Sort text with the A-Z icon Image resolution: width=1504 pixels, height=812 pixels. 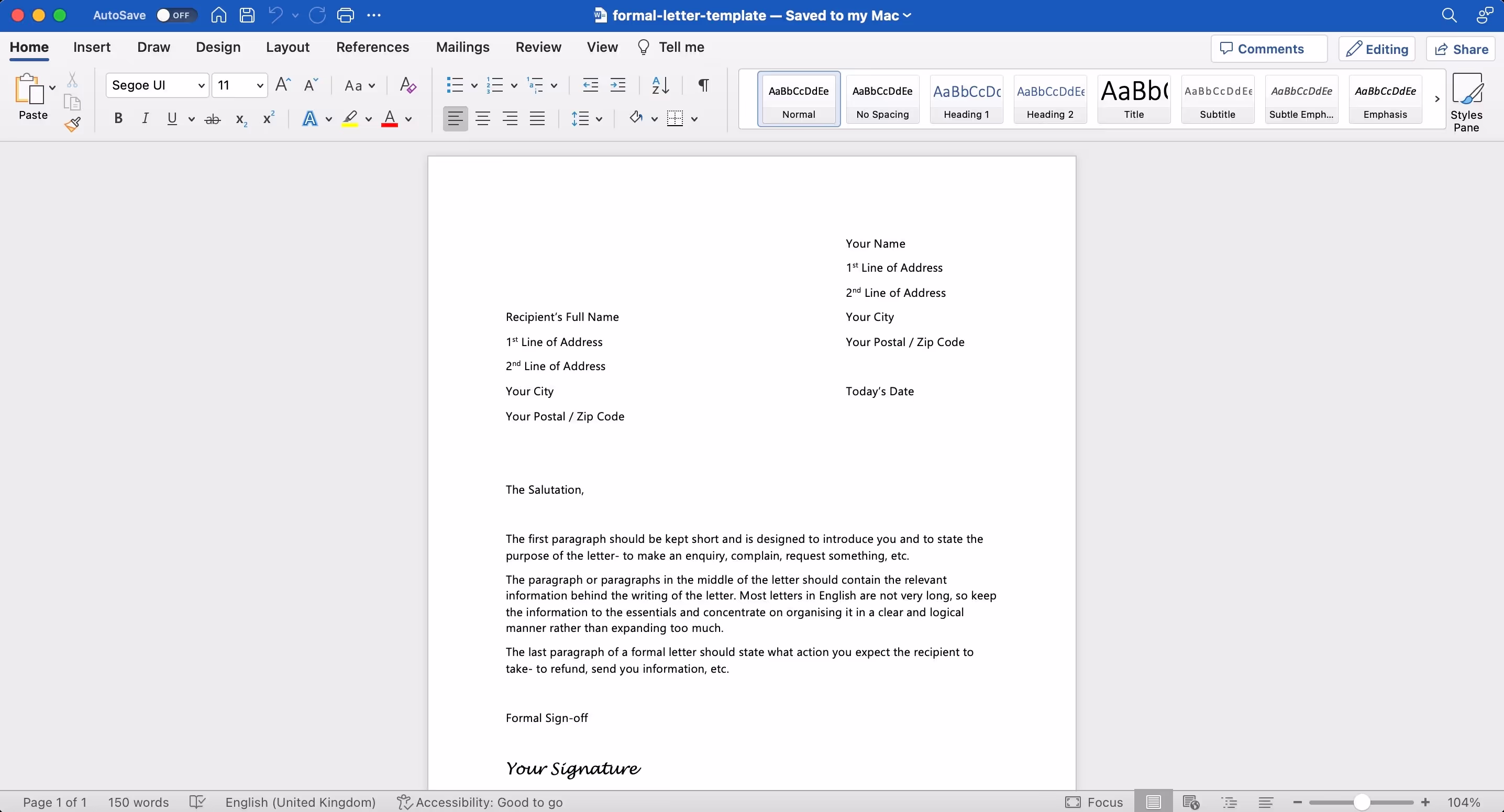point(660,85)
